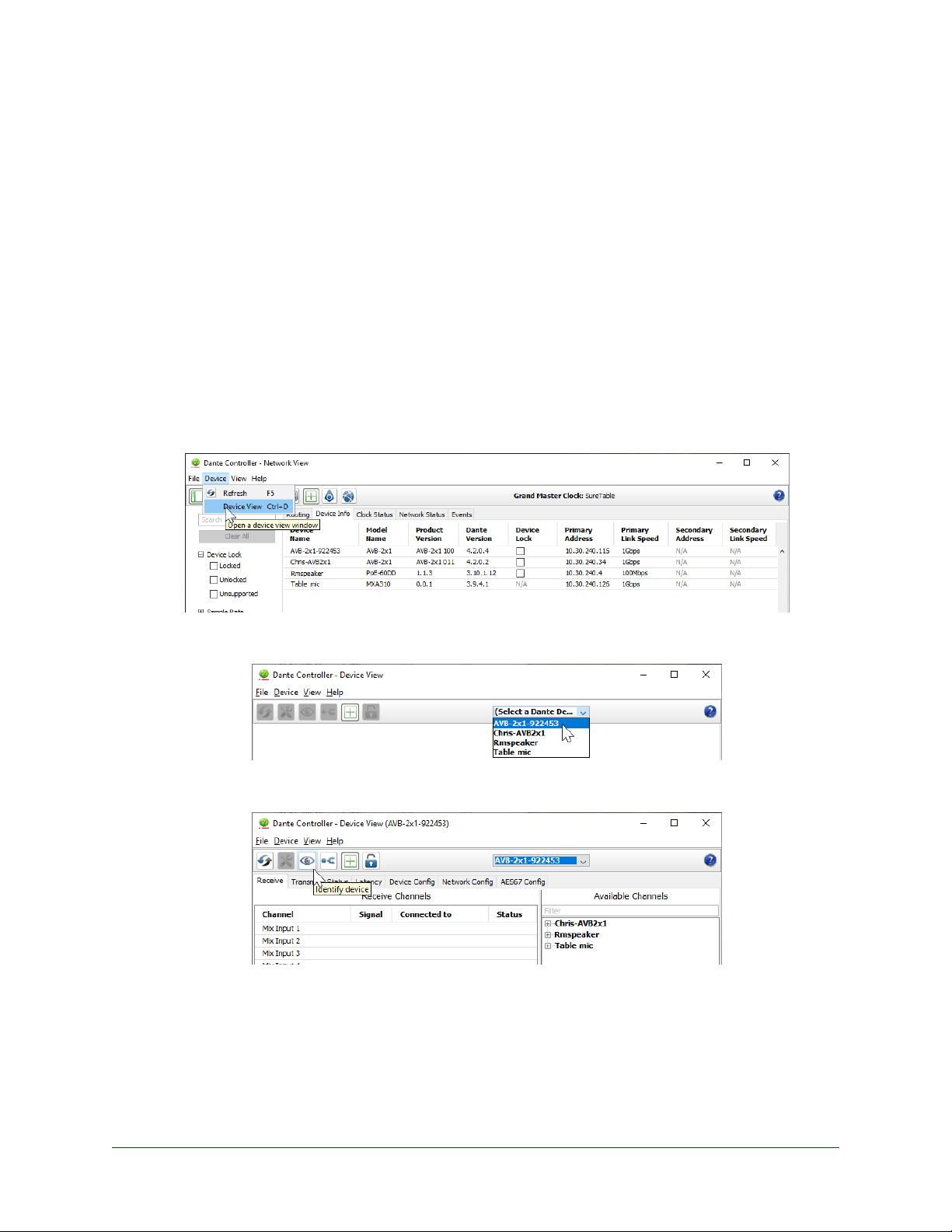Select the Receive tab

click(x=270, y=881)
